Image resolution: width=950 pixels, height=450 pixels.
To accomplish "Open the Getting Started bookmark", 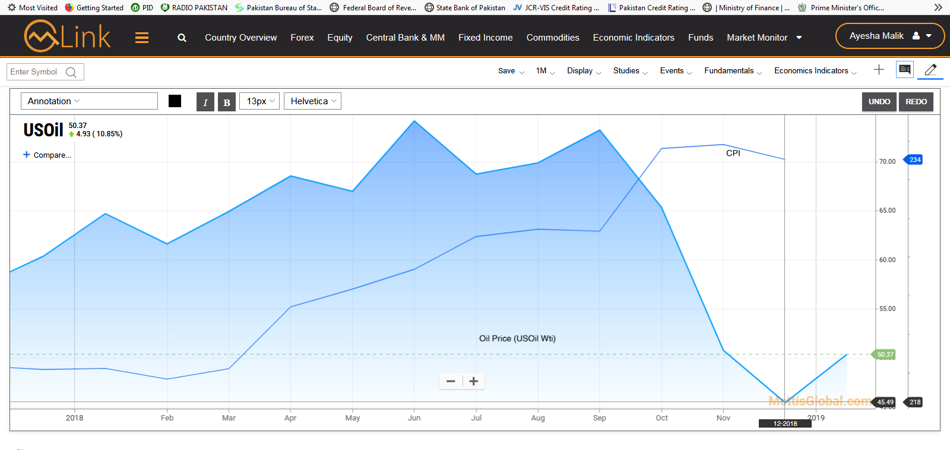I will [x=94, y=8].
